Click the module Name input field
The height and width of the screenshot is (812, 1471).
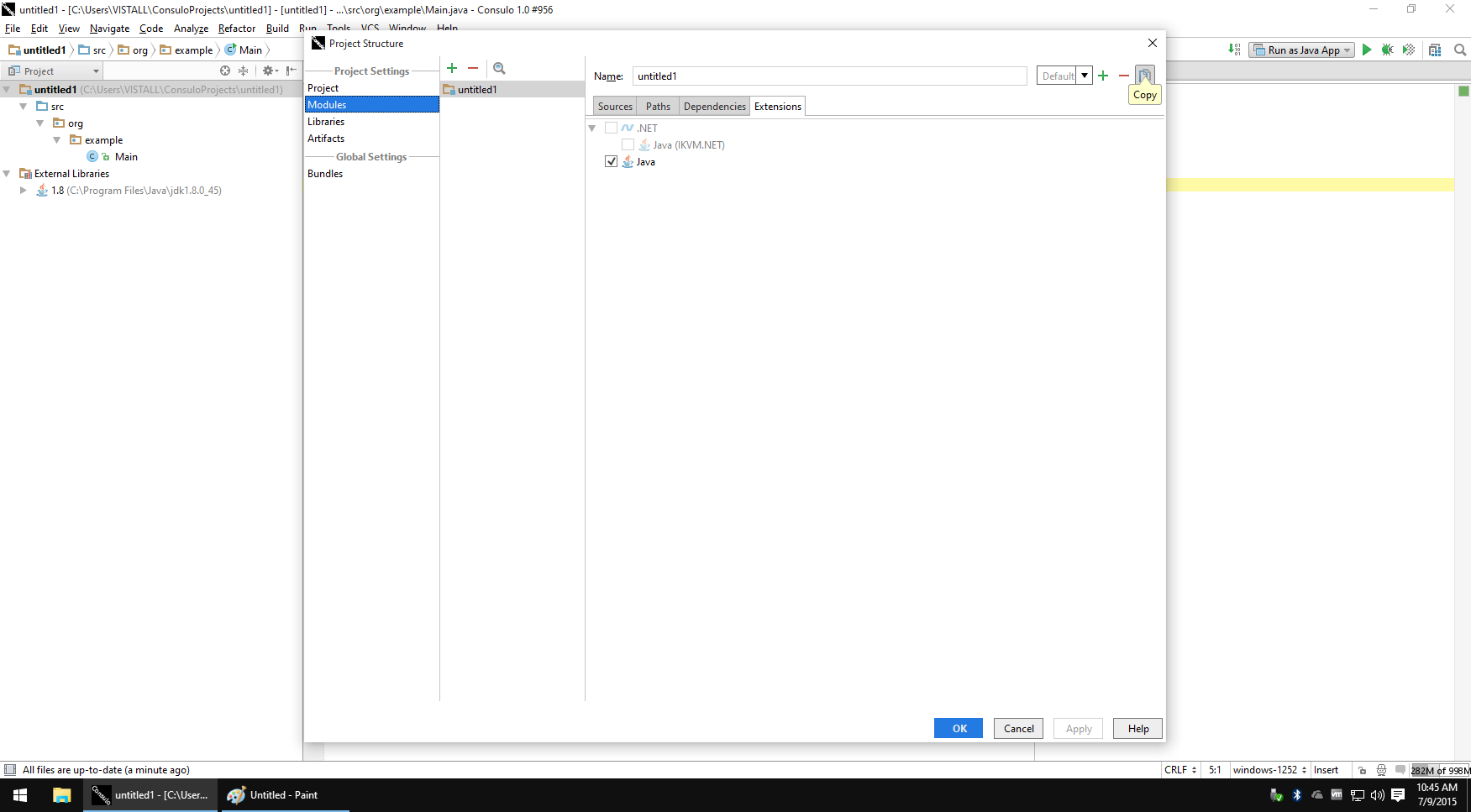point(829,76)
